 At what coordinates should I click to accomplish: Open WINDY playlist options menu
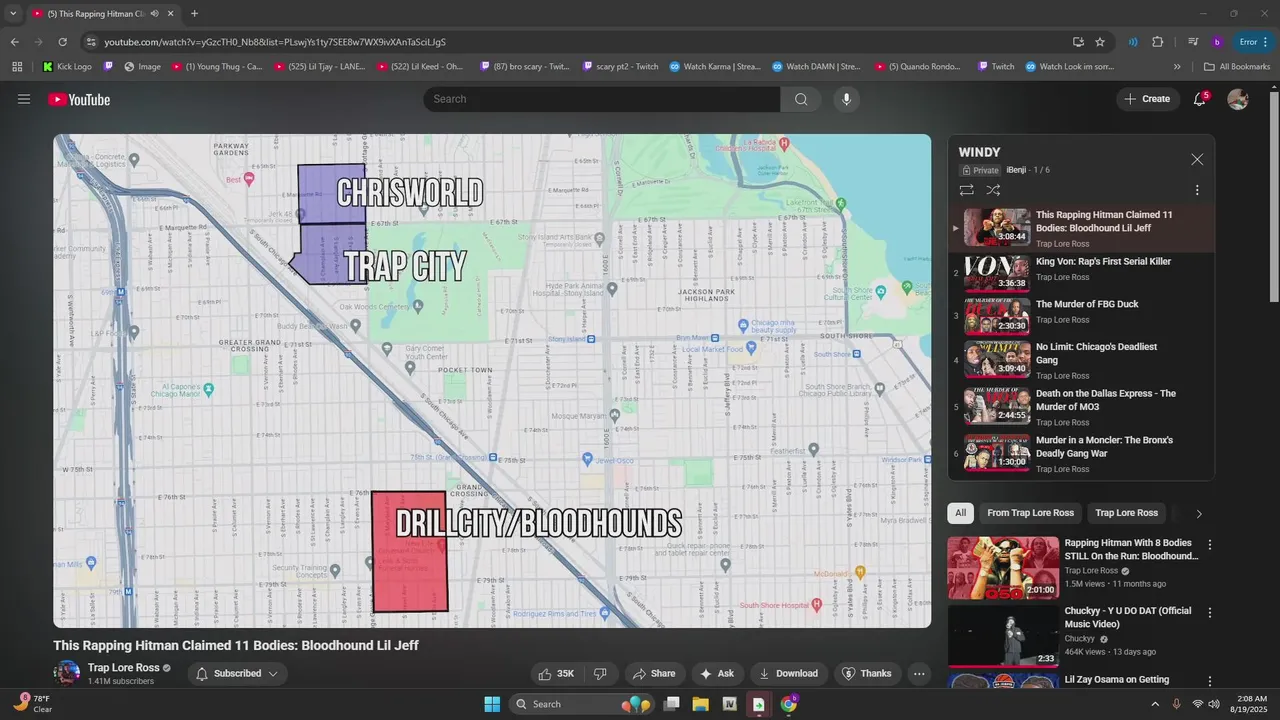(x=1197, y=190)
